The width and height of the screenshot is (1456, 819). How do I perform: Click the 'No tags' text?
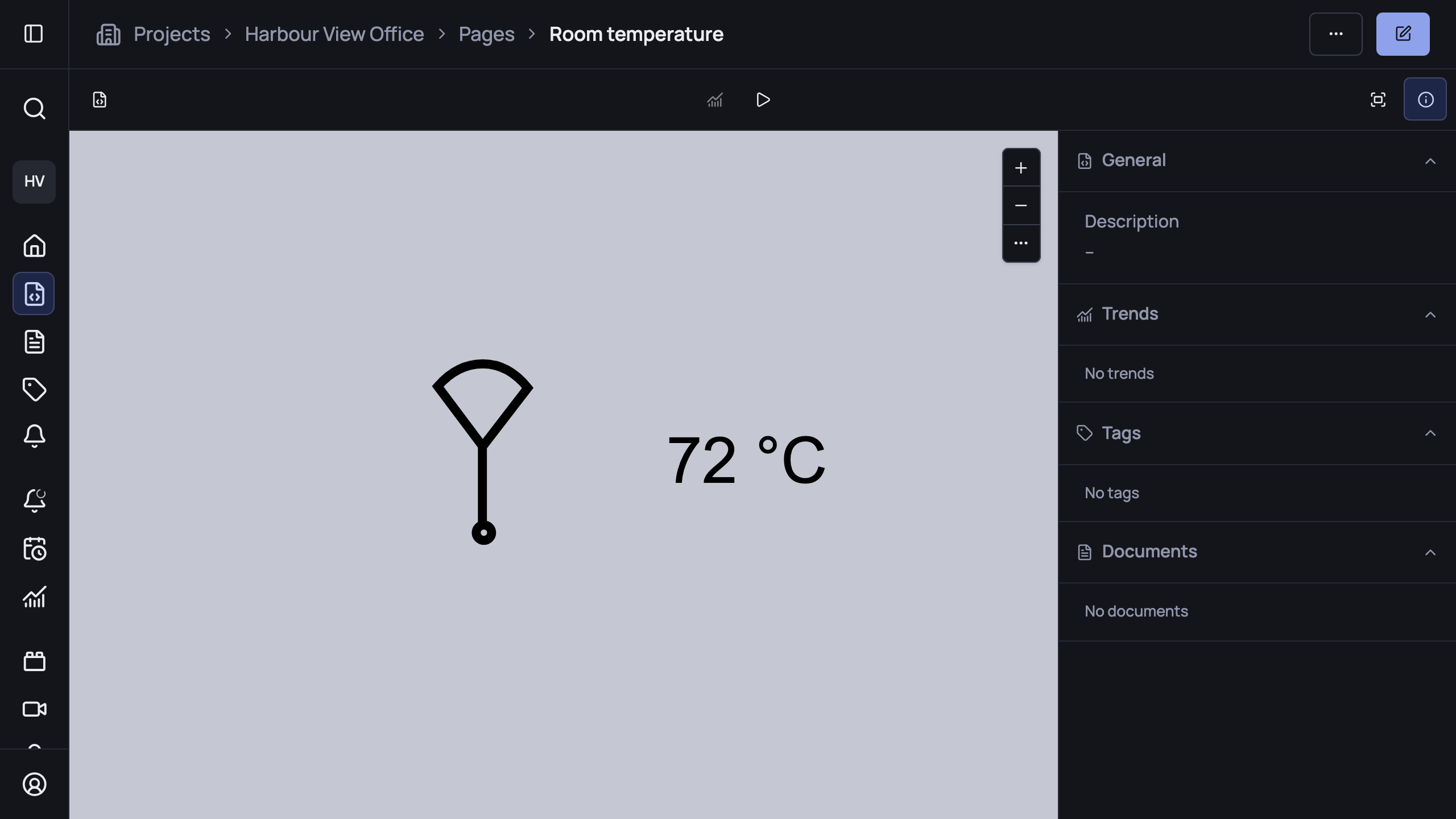tap(1111, 493)
